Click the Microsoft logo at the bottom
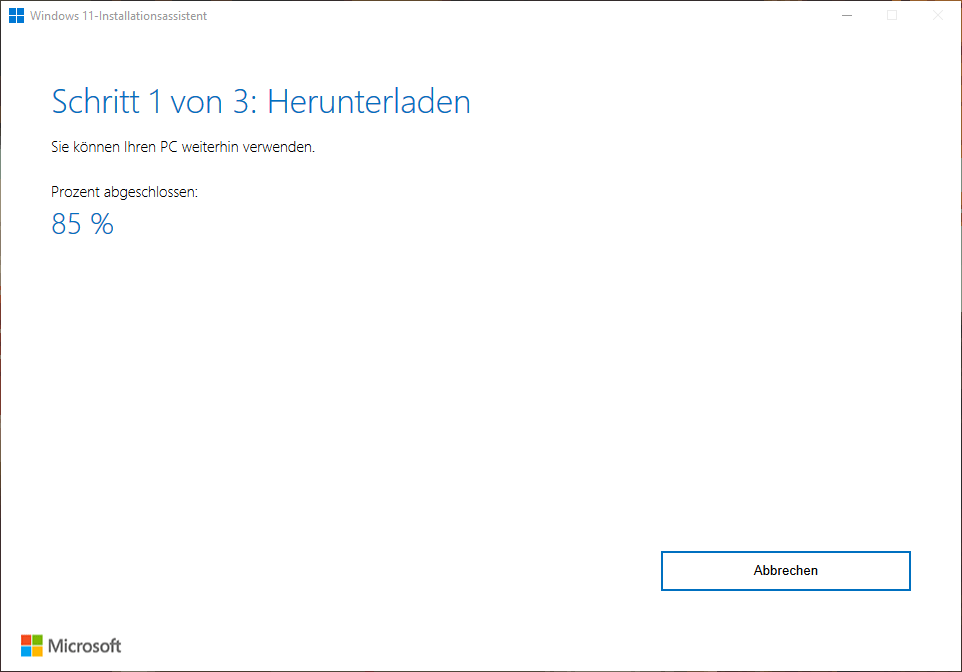Image resolution: width=962 pixels, height=672 pixels. tap(71, 646)
